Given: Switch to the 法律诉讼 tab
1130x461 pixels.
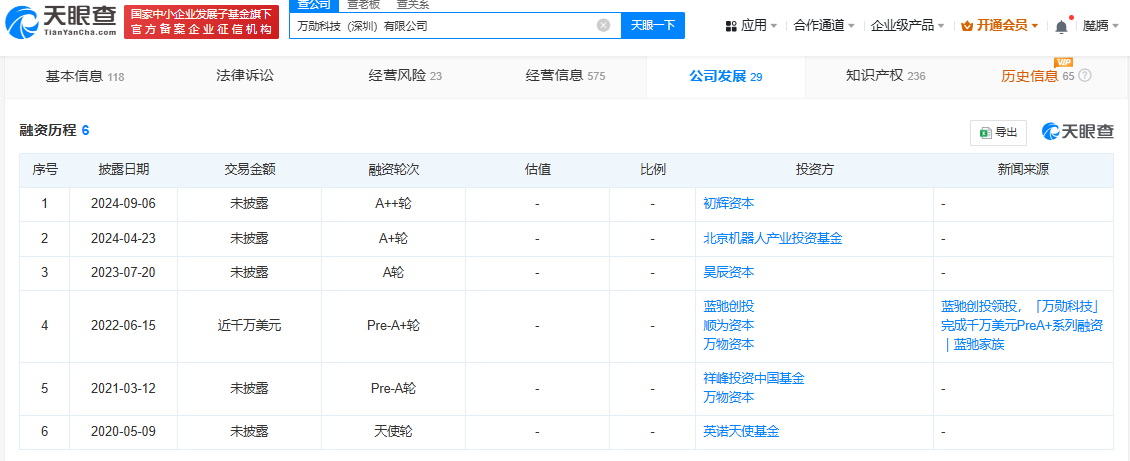Looking at the screenshot, I should [x=245, y=76].
